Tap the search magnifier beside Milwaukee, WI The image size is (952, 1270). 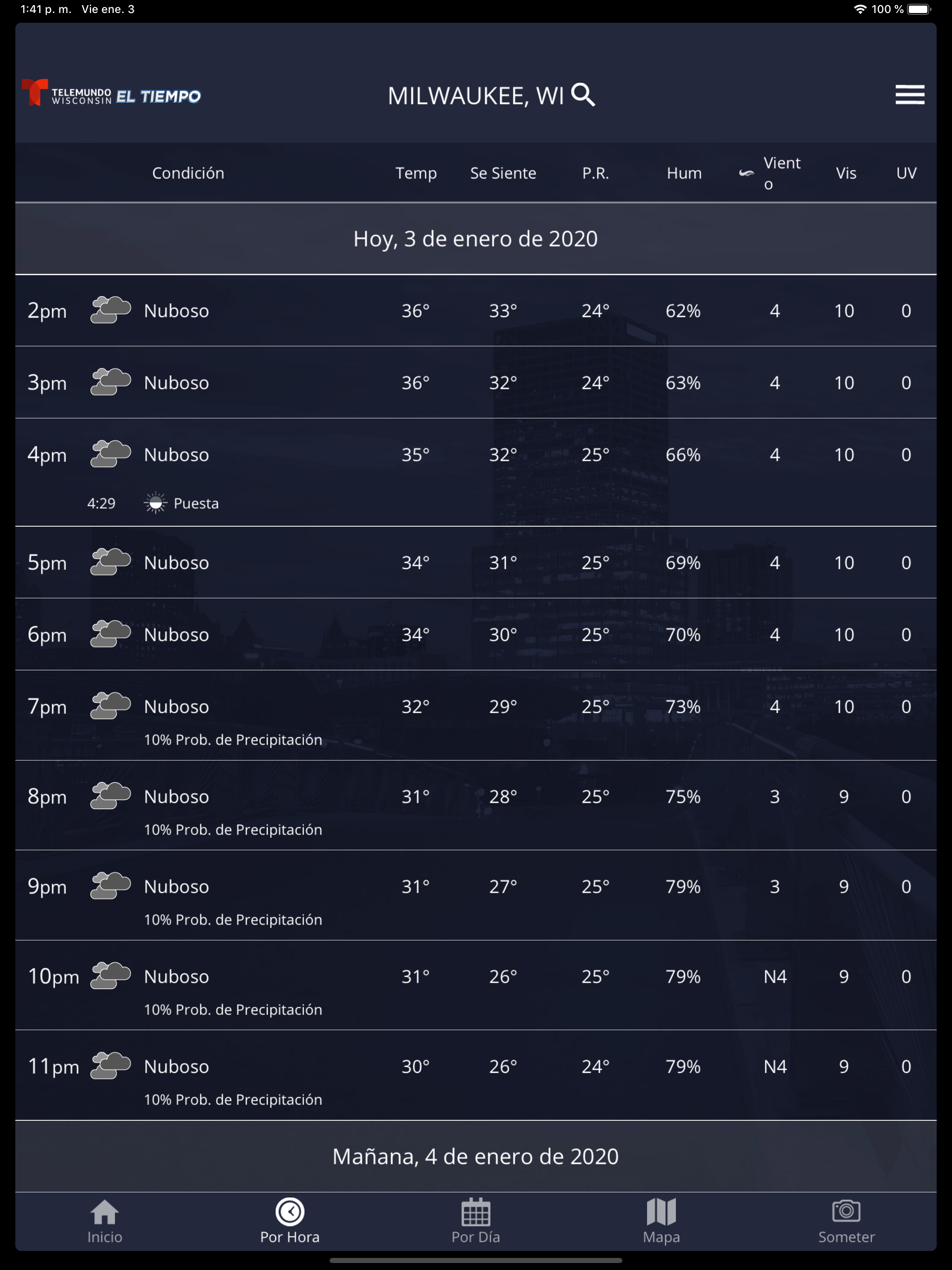[x=583, y=95]
